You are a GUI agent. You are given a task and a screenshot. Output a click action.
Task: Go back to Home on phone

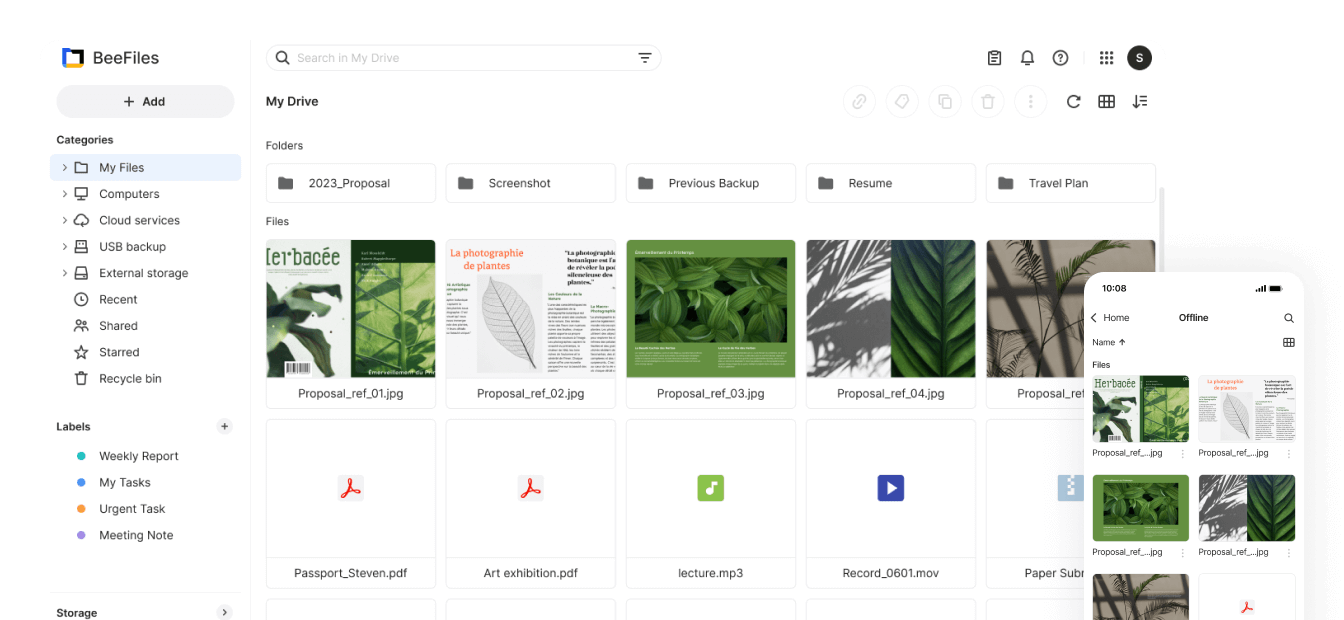(x=1109, y=318)
